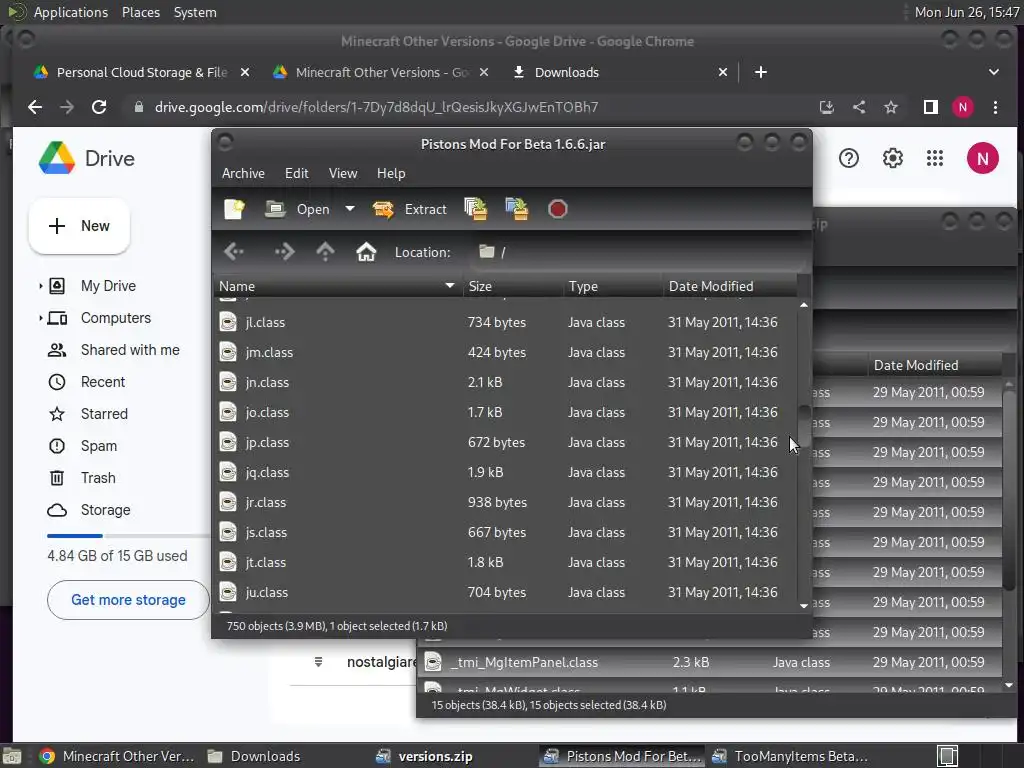1024x768 pixels.
Task: Select the jn.class file
Action: tap(505, 382)
